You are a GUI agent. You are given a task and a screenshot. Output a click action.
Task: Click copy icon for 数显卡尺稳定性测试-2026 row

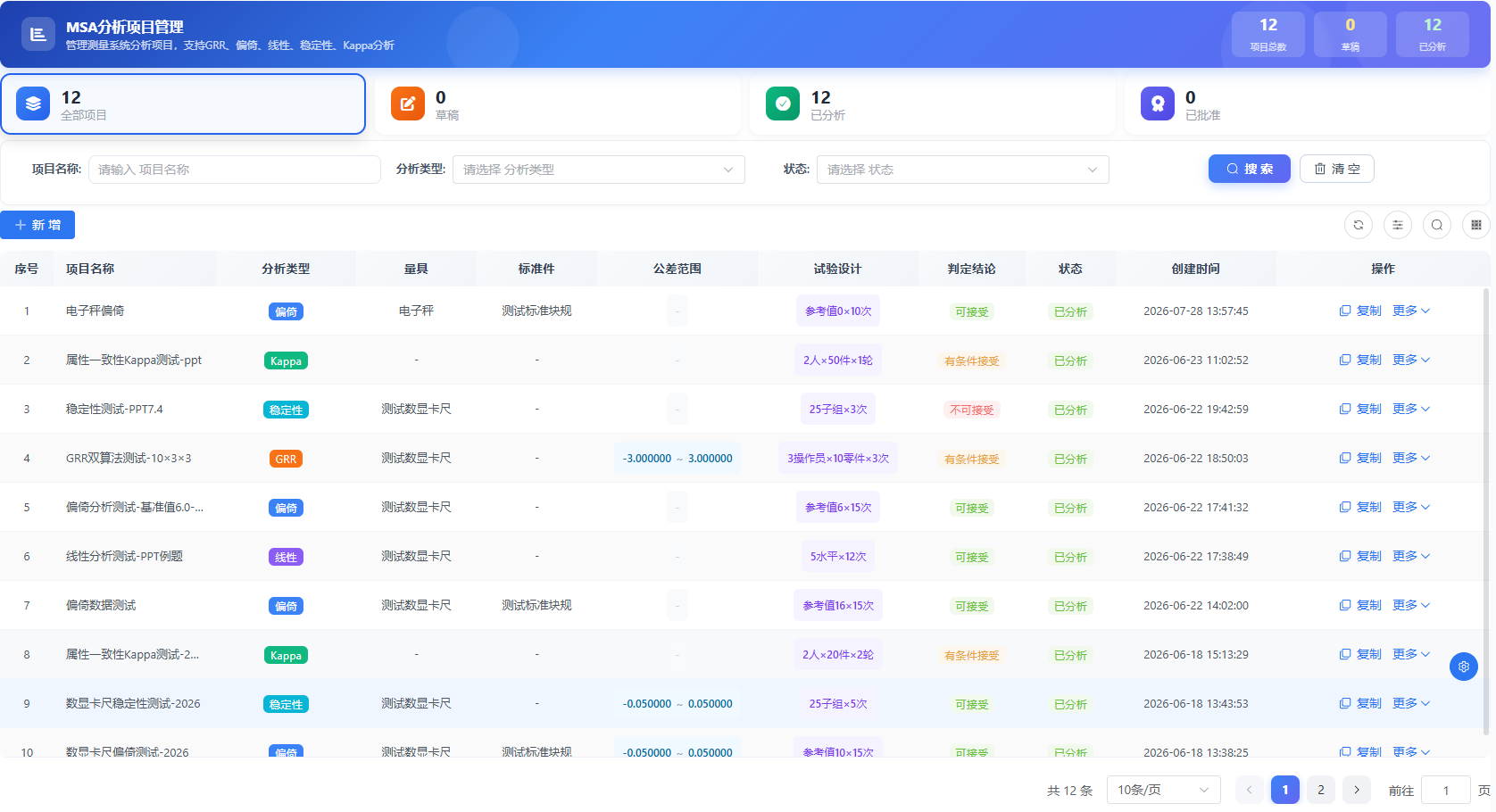coord(1345,703)
